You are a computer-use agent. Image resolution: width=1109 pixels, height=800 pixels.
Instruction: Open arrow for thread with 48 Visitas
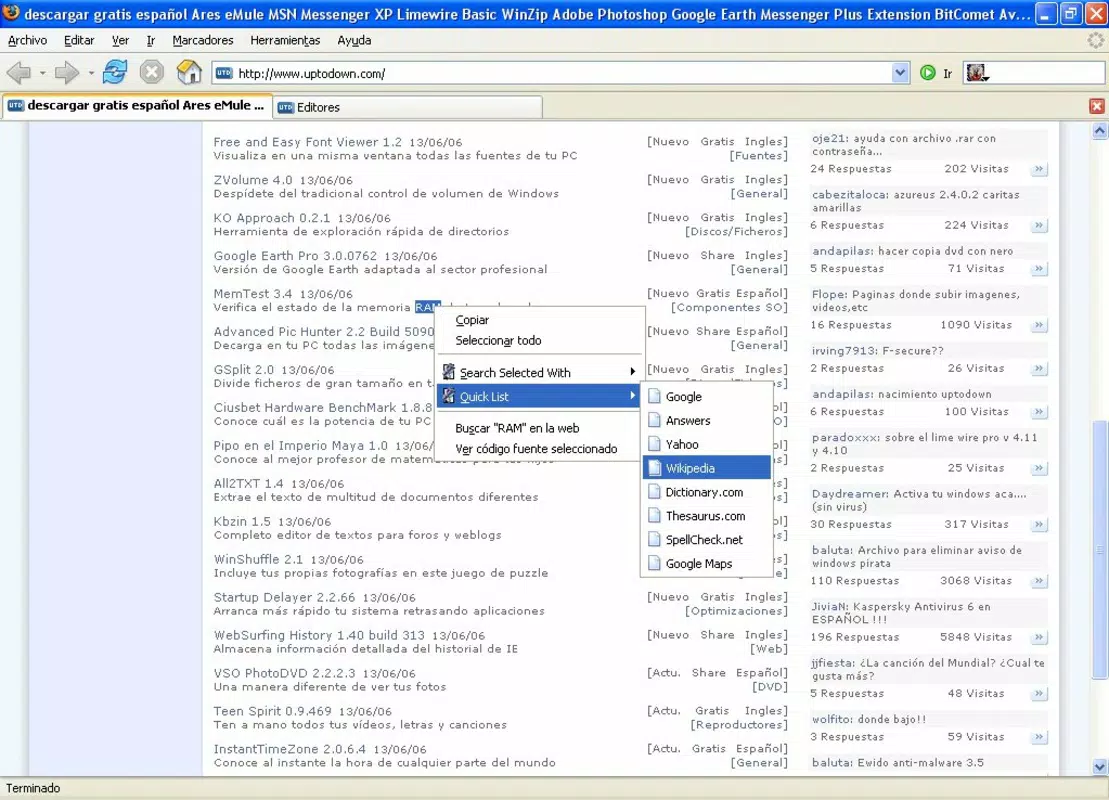tap(1038, 694)
